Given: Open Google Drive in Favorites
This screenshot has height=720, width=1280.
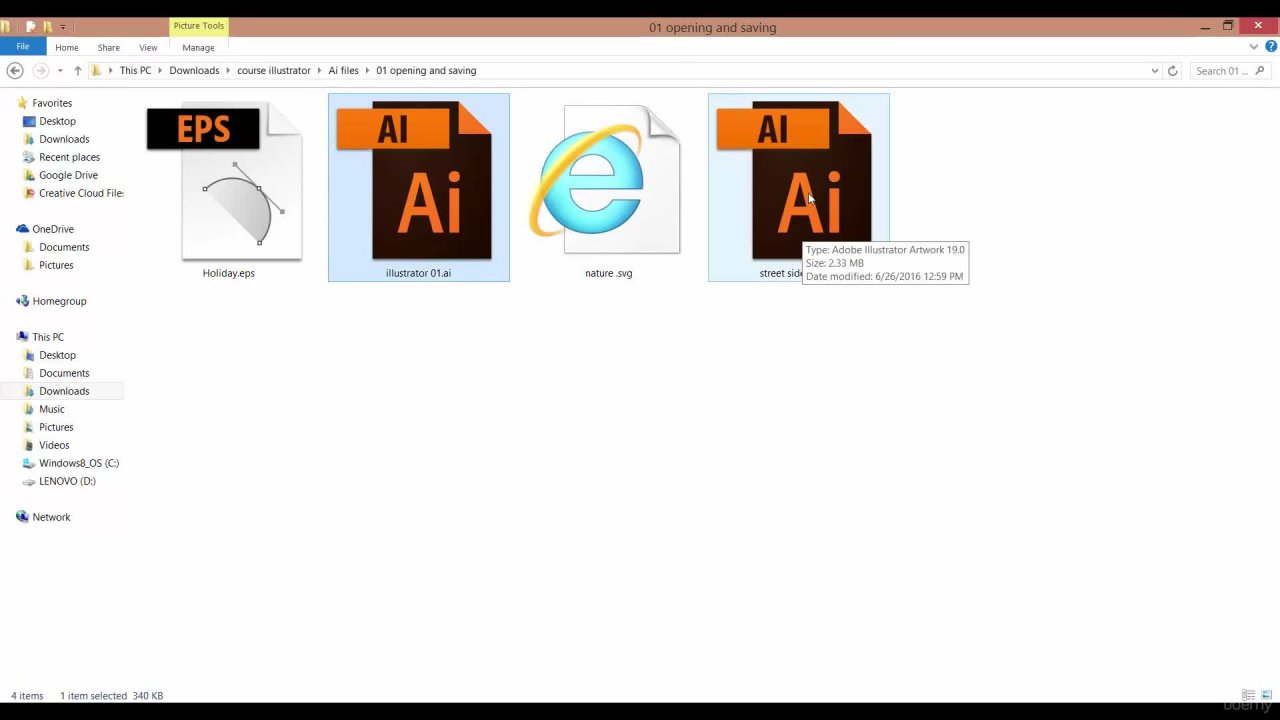Looking at the screenshot, I should click(68, 175).
